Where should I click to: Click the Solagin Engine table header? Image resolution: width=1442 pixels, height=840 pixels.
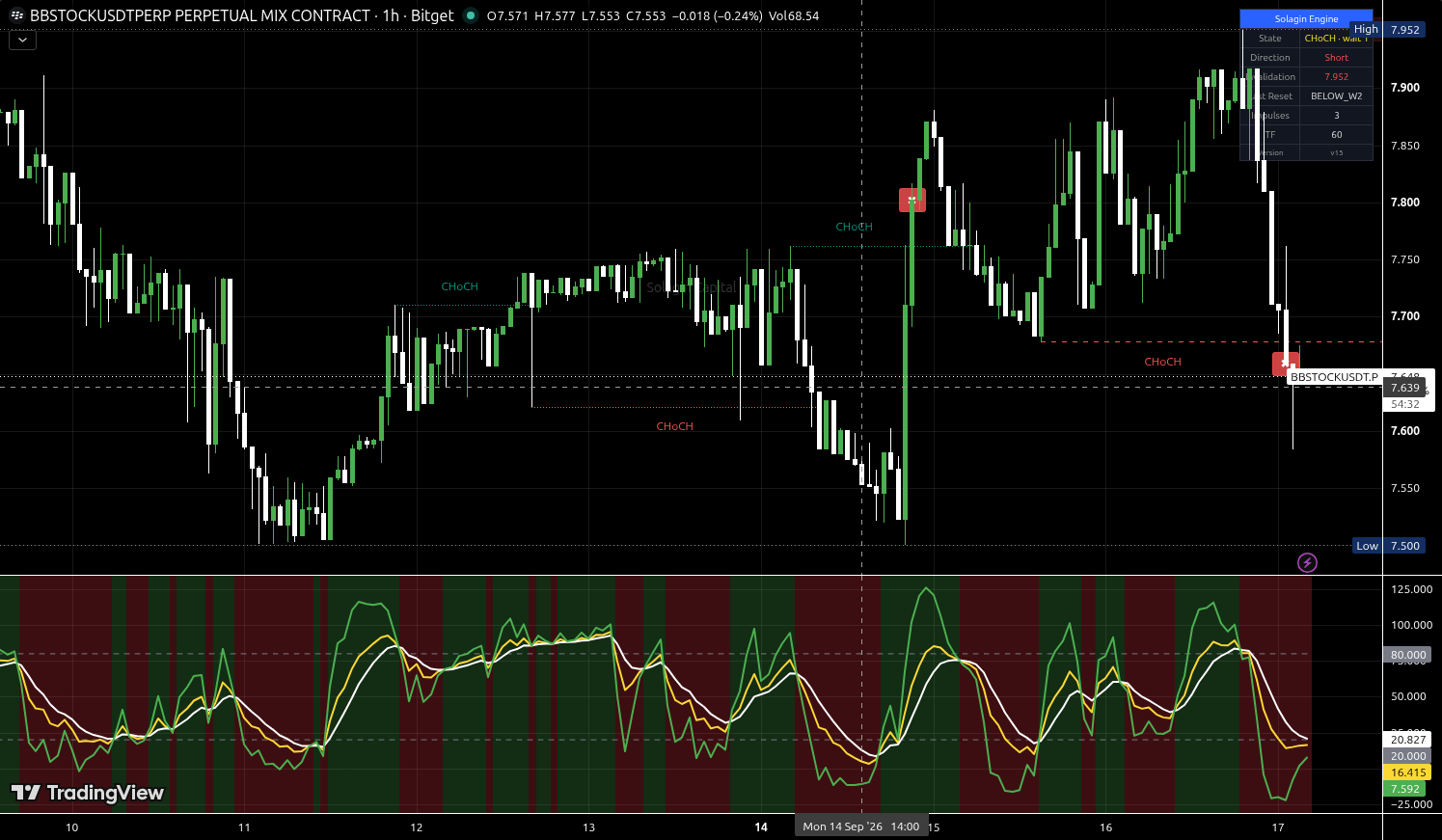[1306, 18]
